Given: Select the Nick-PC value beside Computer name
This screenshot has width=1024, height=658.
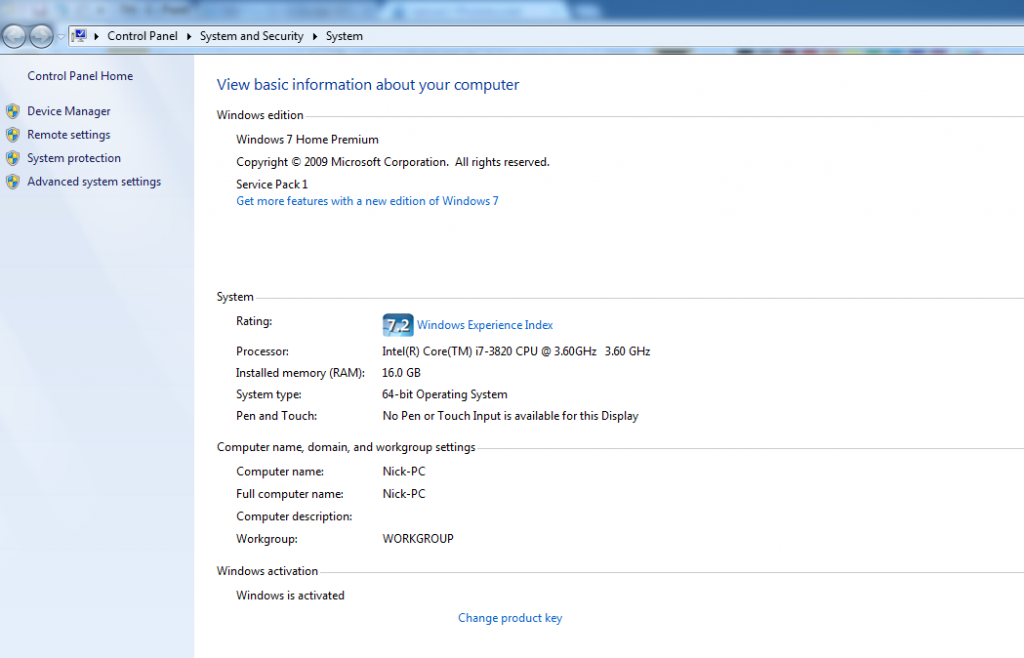Looking at the screenshot, I should (404, 471).
